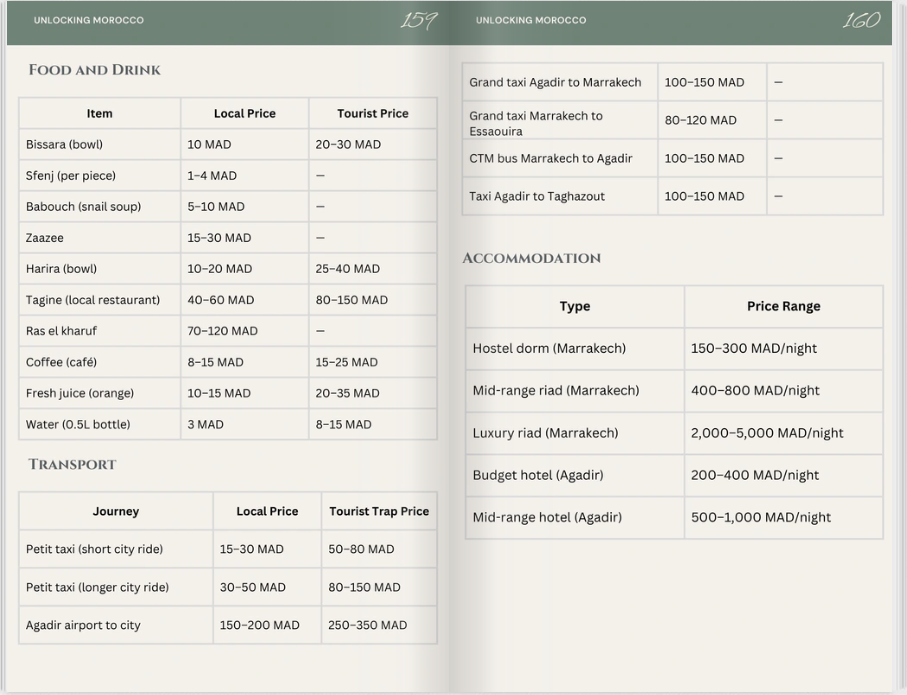This screenshot has width=907, height=695.
Task: Click 'Petit taxi (longer city ride)' row
Action: pyautogui.click(x=97, y=587)
